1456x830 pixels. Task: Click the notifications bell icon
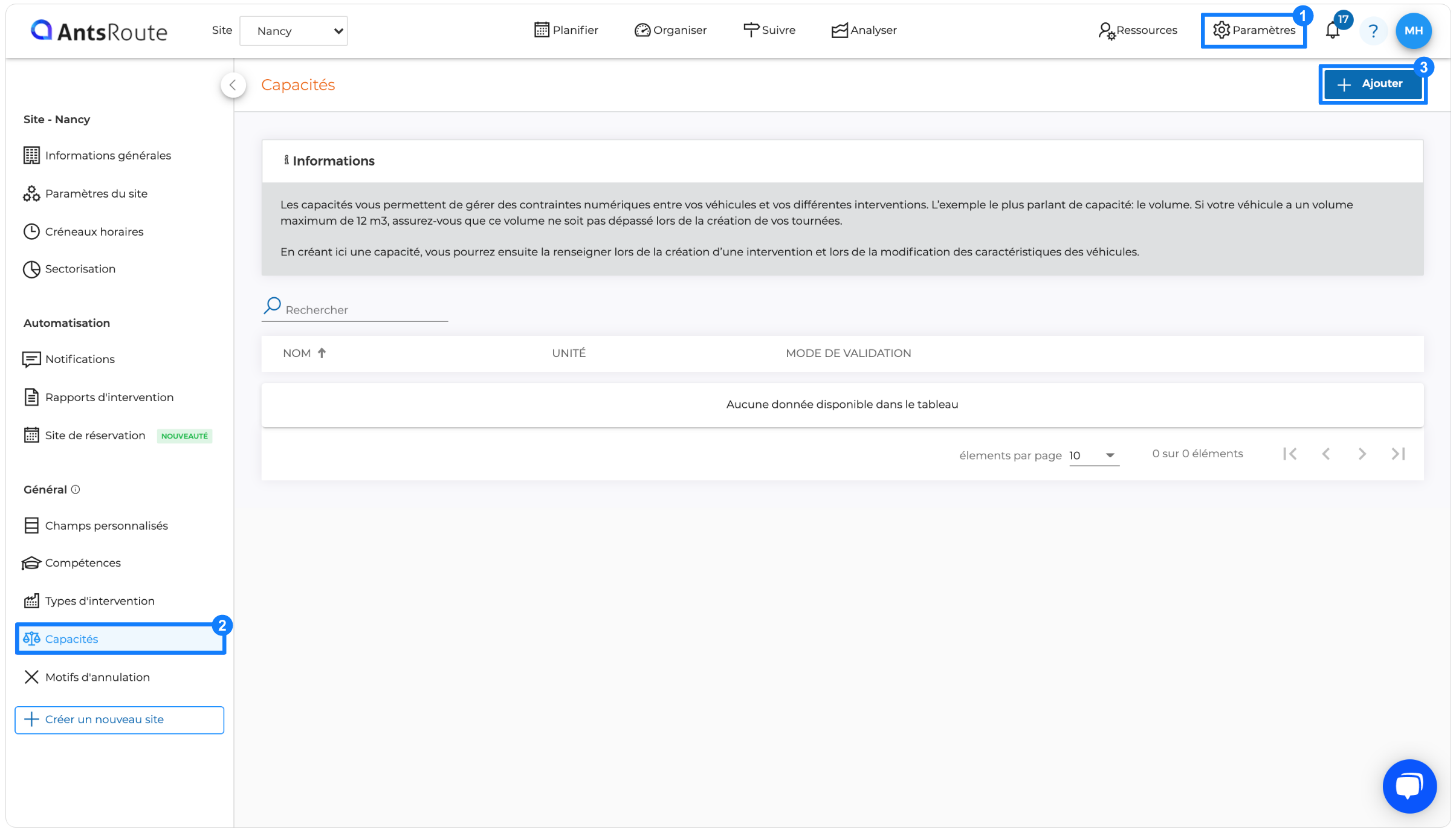coord(1332,30)
